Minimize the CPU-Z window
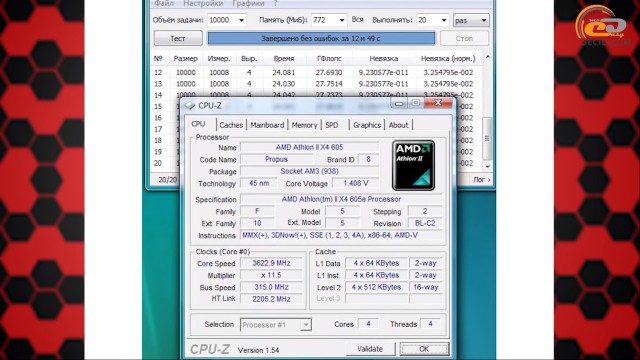The image size is (640, 360). coord(399,103)
